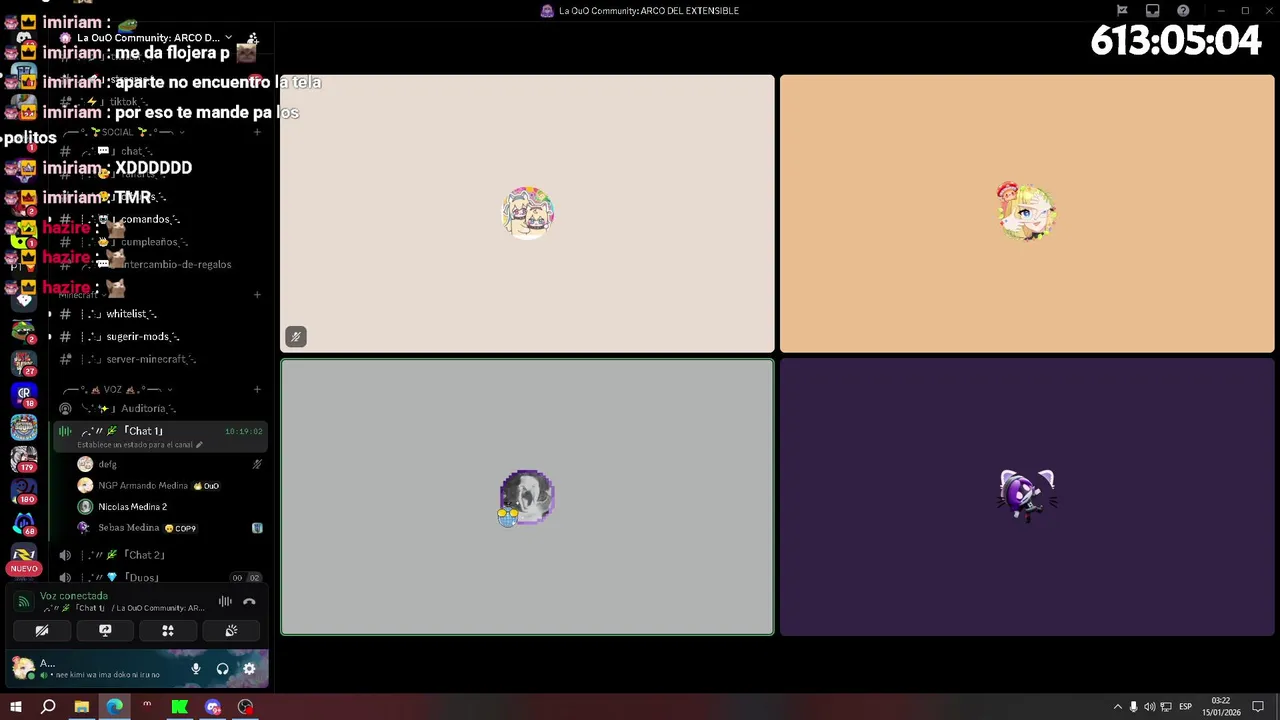1280x720 pixels.
Task: Open the Windows notification center
Action: point(1258,707)
